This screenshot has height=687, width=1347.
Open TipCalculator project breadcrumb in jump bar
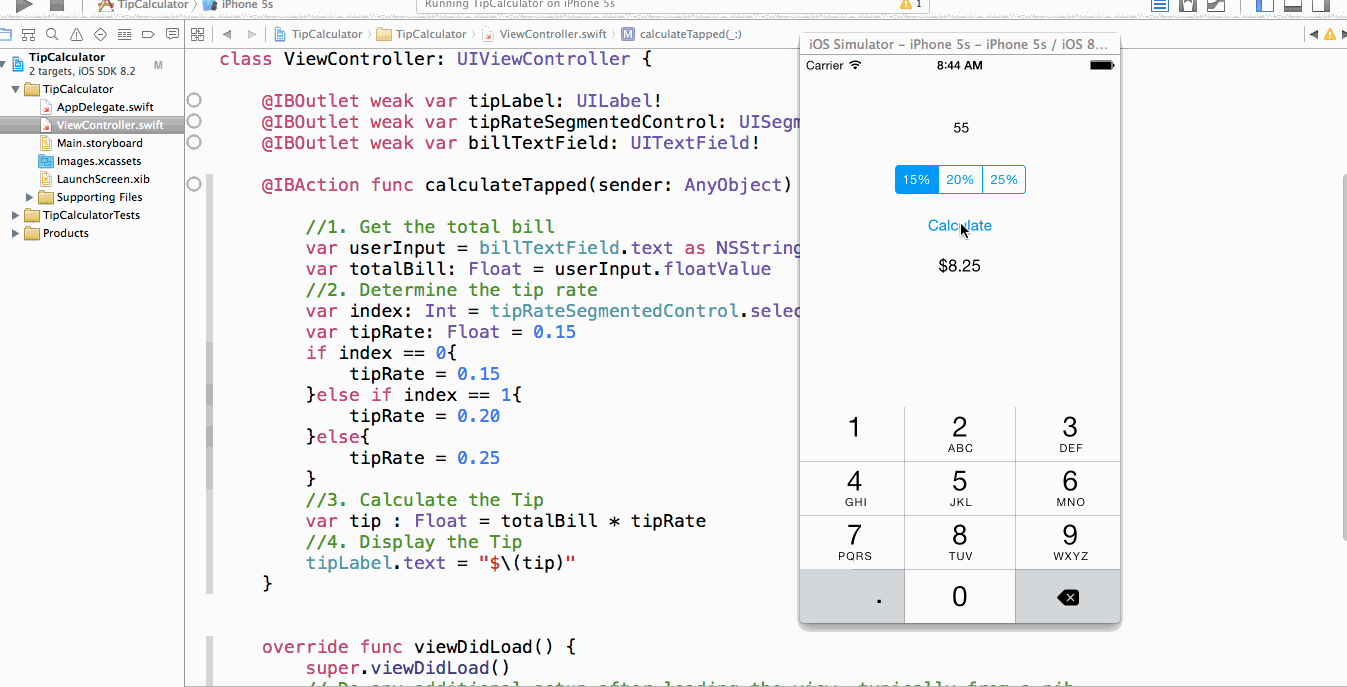pyautogui.click(x=317, y=35)
